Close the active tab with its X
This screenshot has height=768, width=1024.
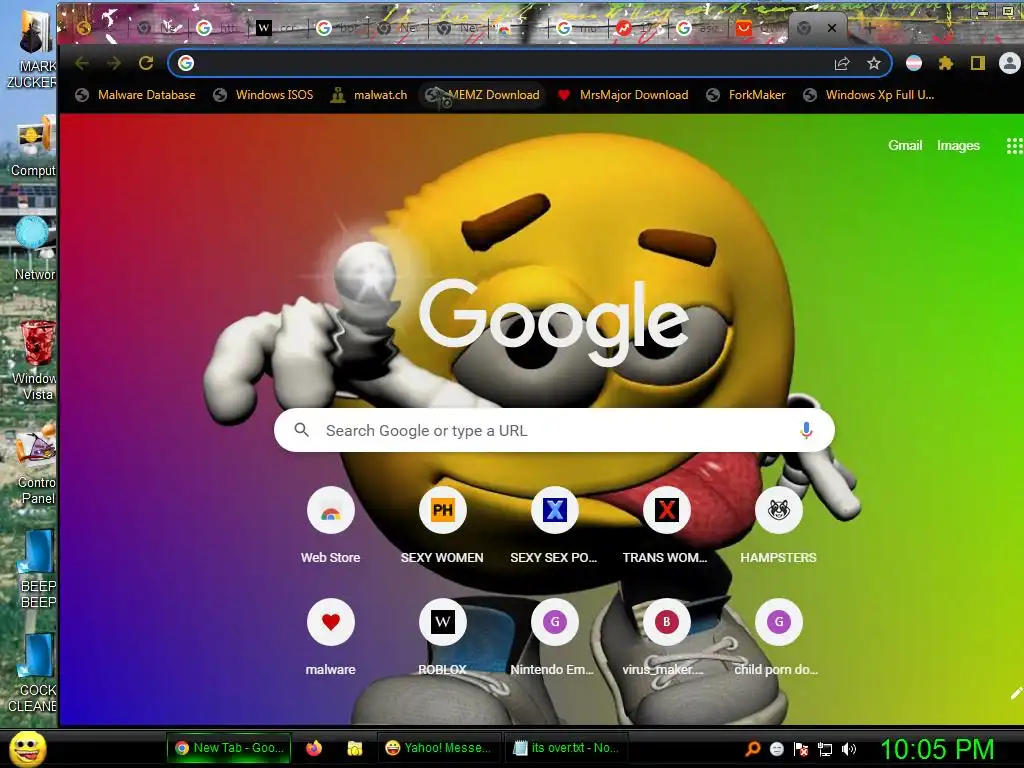click(x=831, y=28)
